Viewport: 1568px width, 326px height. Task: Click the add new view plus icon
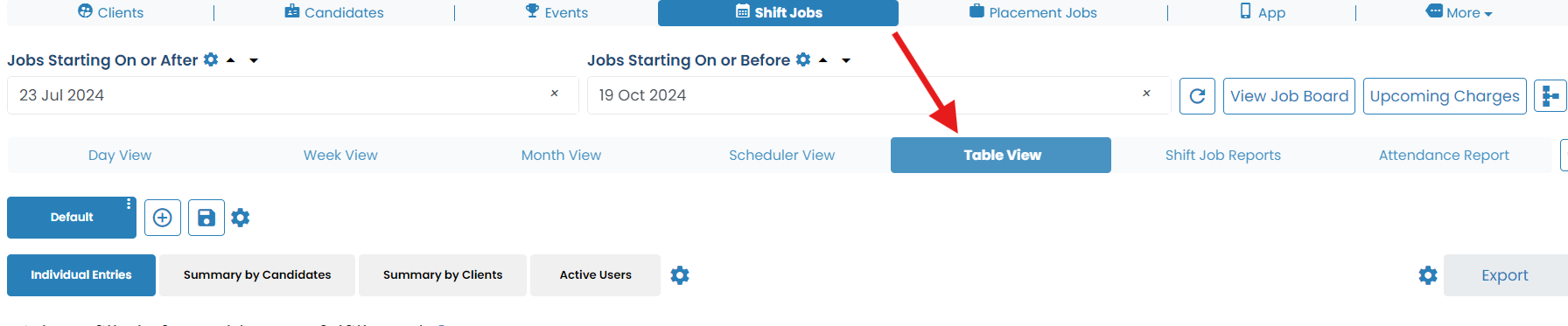point(163,218)
